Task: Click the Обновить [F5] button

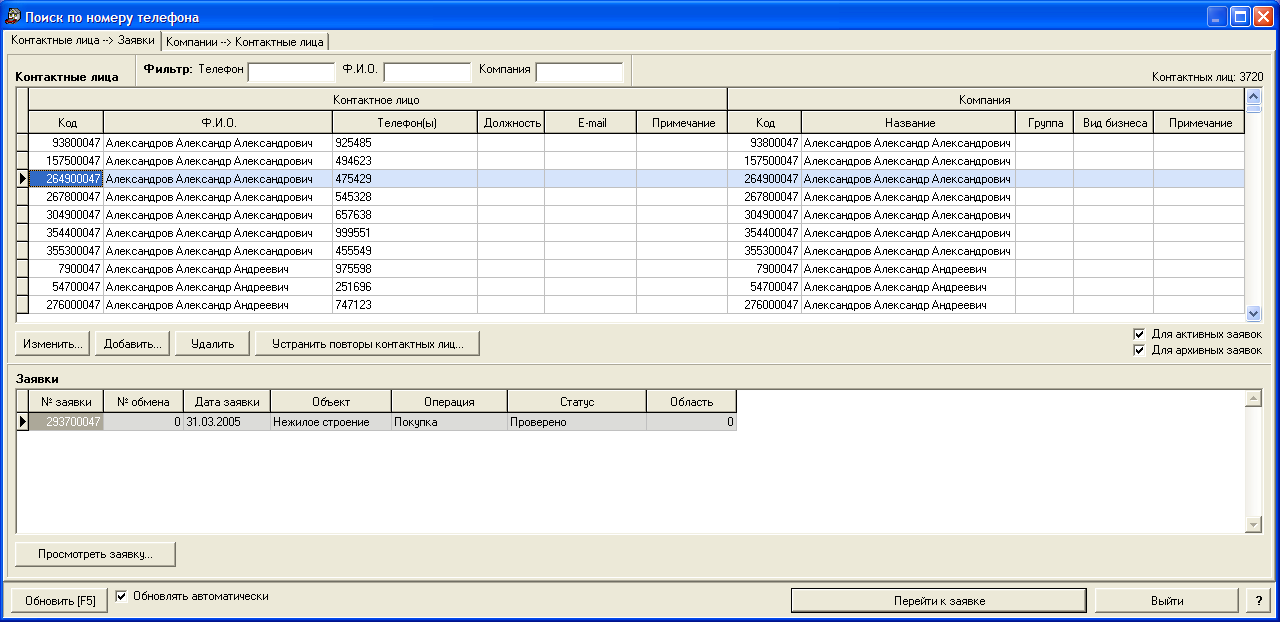Action: tap(61, 601)
